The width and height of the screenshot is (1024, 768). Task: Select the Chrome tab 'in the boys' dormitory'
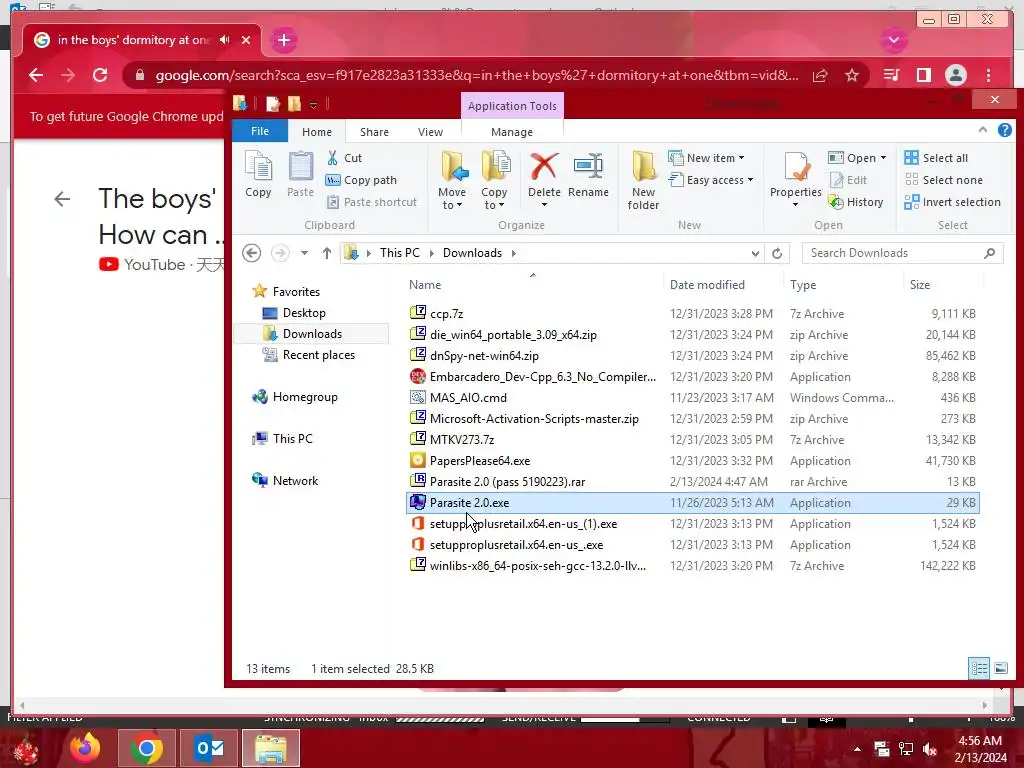click(x=133, y=40)
